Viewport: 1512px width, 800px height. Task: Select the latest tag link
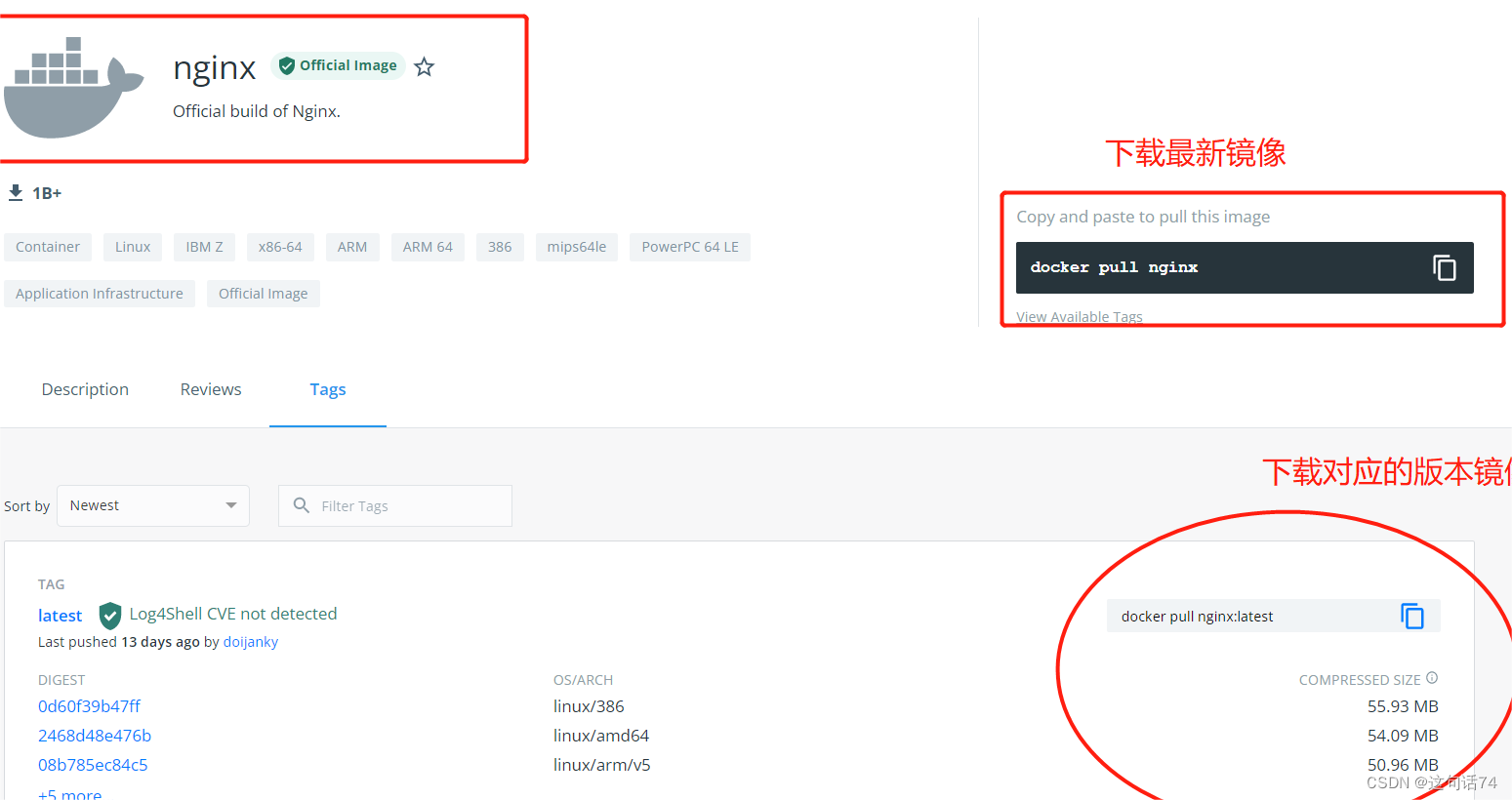(x=60, y=615)
